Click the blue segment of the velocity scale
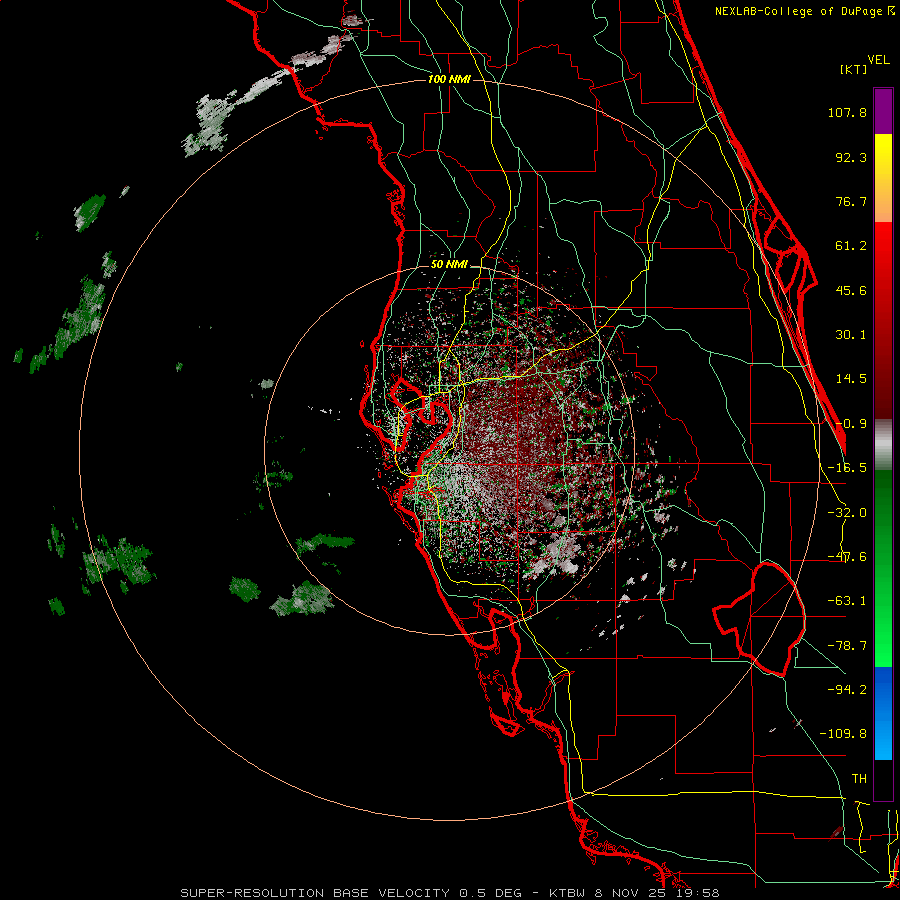This screenshot has width=900, height=900. 883,713
